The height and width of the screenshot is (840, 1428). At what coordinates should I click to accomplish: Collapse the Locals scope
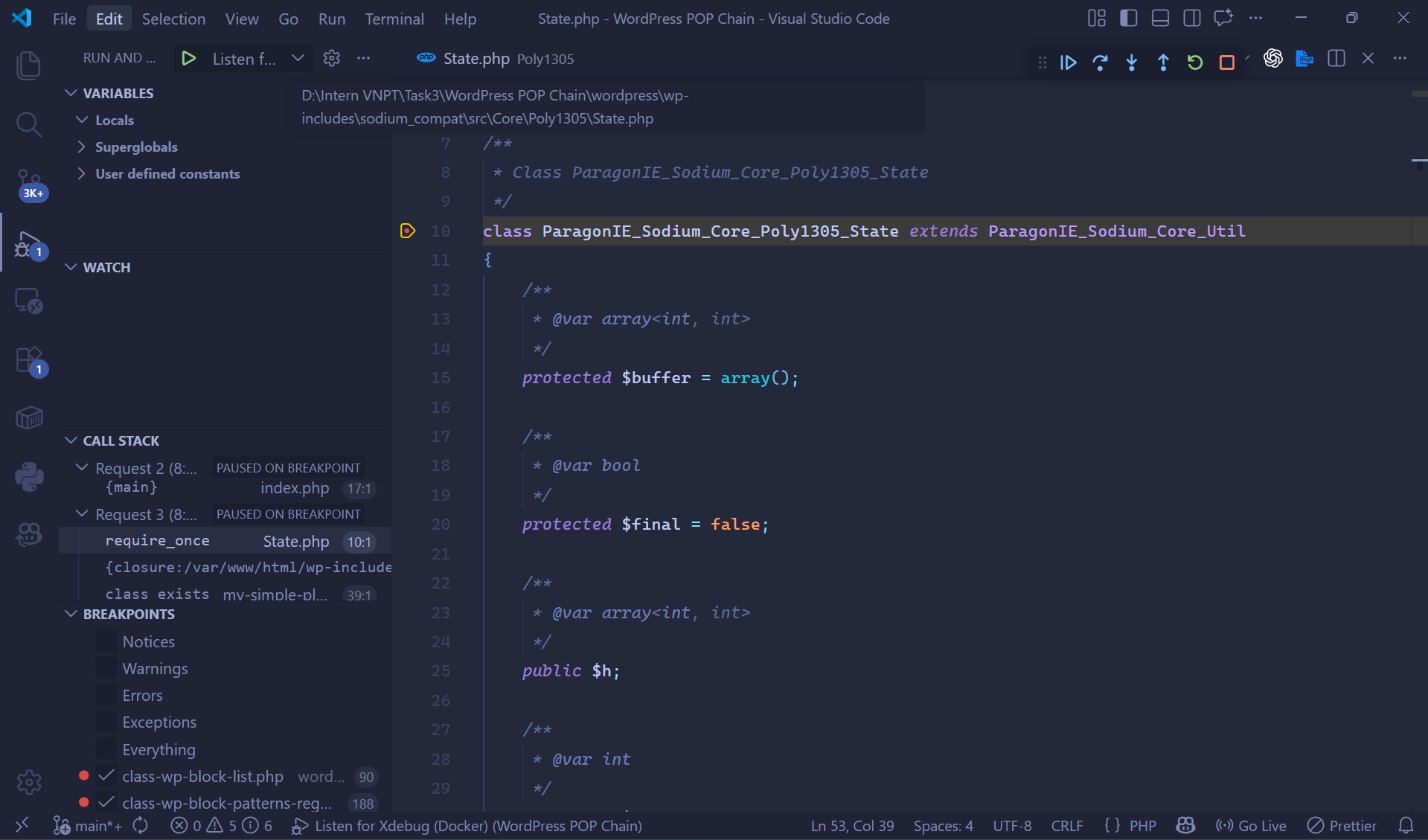point(83,120)
